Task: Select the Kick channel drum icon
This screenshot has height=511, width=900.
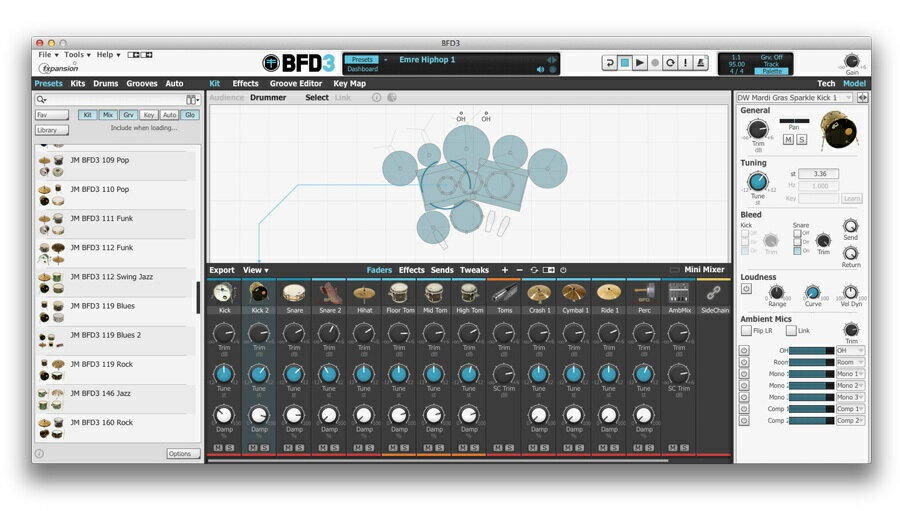Action: pyautogui.click(x=224, y=293)
